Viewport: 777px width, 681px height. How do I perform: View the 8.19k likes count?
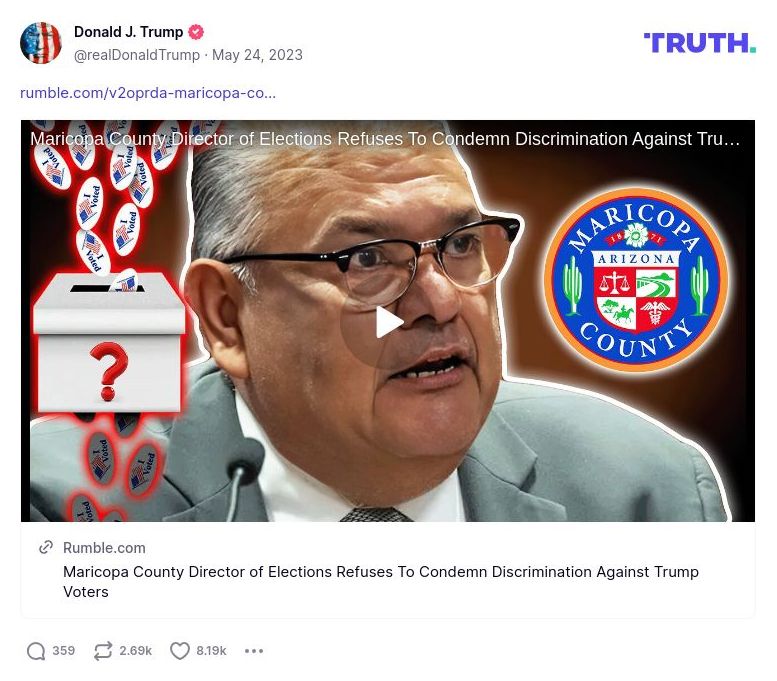tap(211, 651)
